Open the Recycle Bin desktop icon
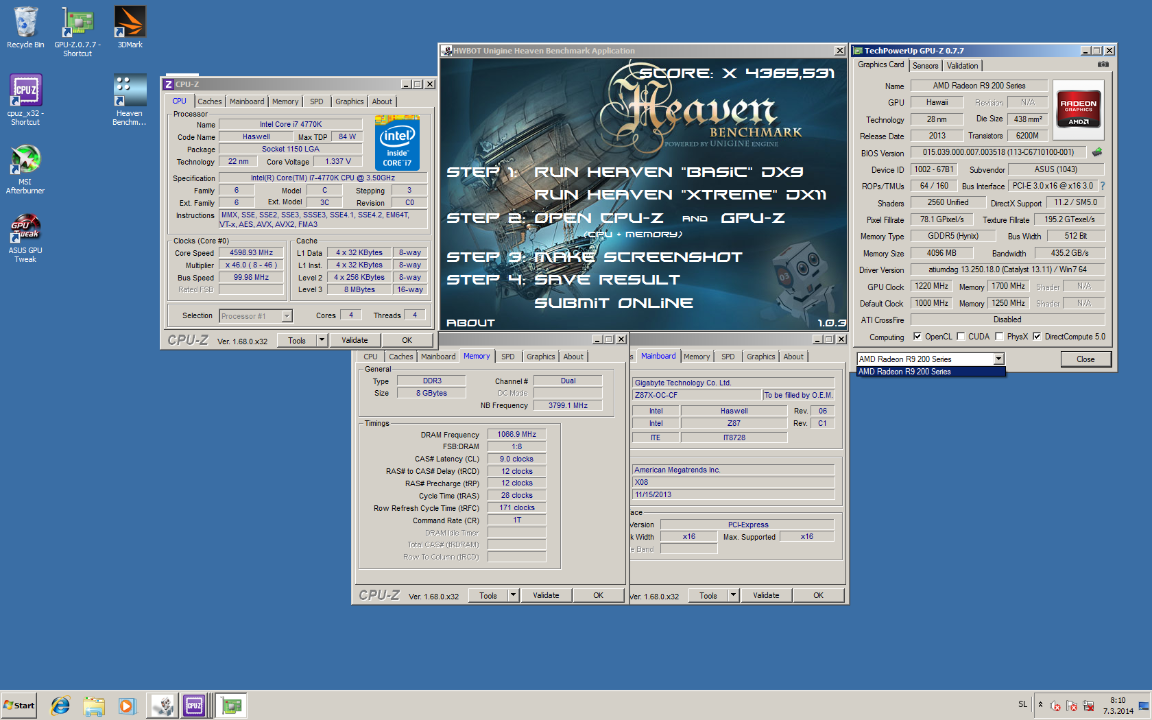The height and width of the screenshot is (720, 1152). pyautogui.click(x=25, y=28)
